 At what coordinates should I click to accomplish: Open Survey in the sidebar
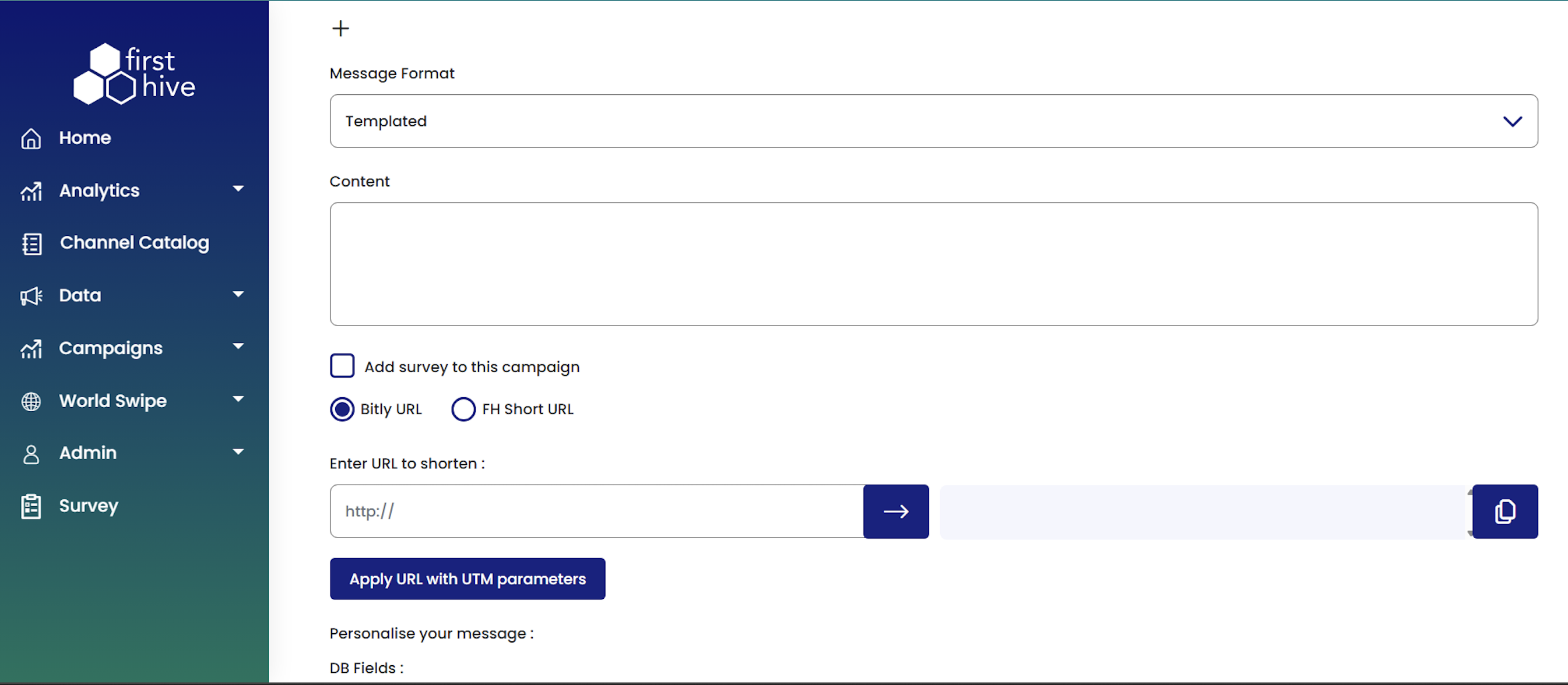coord(89,506)
